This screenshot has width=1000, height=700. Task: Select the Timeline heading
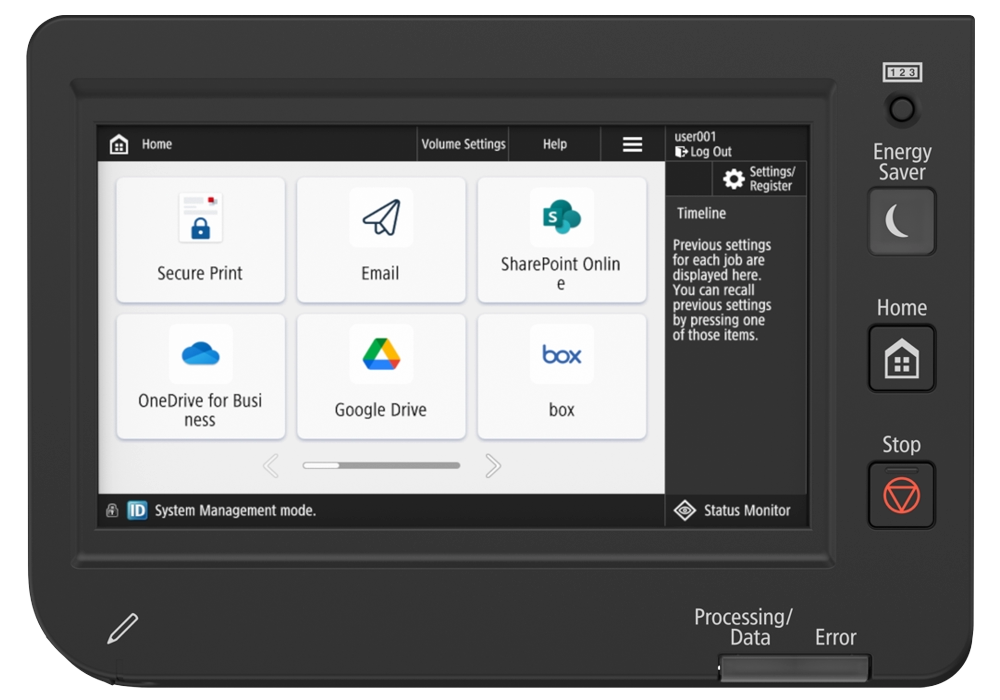point(702,214)
